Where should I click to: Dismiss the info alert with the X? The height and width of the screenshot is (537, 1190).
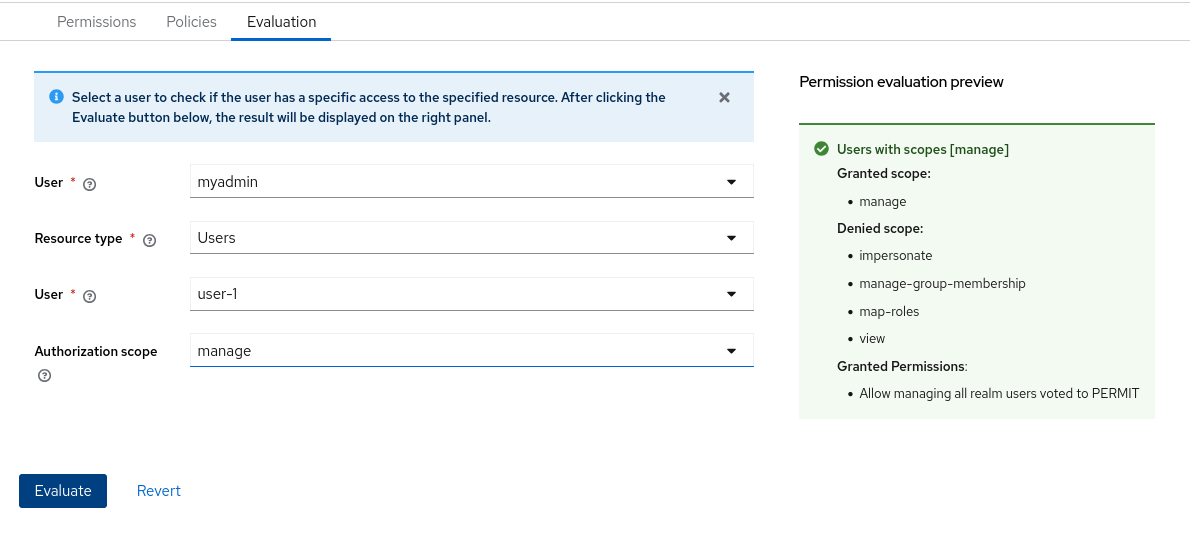tap(724, 98)
